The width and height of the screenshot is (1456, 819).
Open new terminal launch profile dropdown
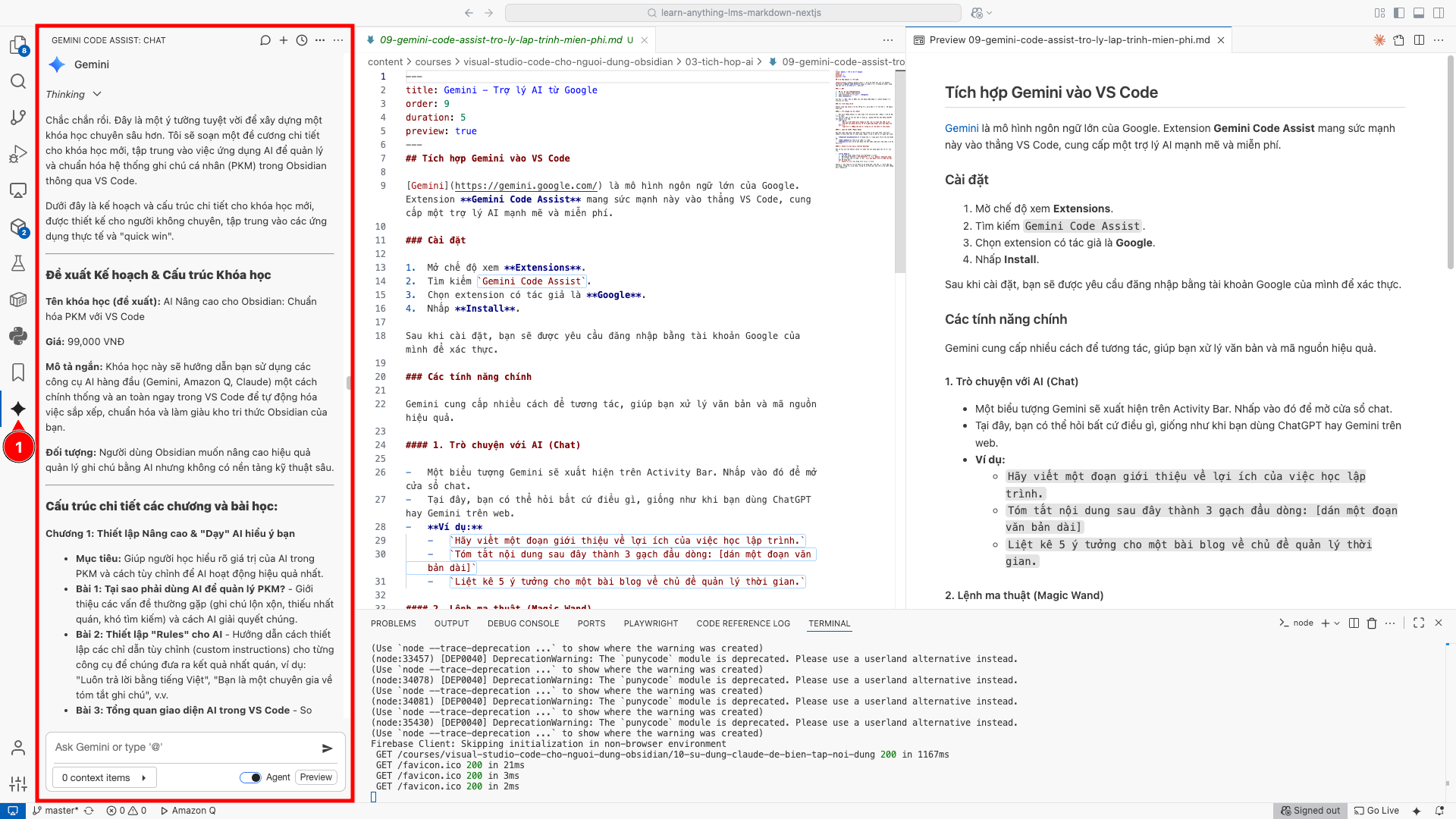point(1337,623)
